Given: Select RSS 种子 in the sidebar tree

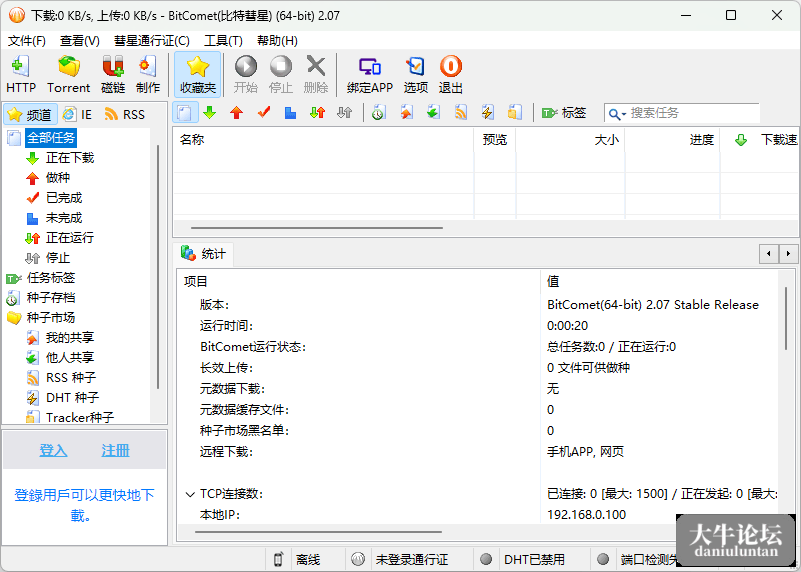Looking at the screenshot, I should coord(71,377).
